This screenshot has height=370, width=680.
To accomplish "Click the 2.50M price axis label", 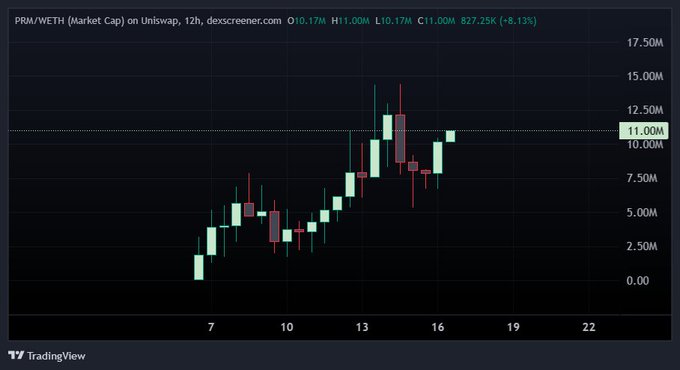I will coord(642,246).
